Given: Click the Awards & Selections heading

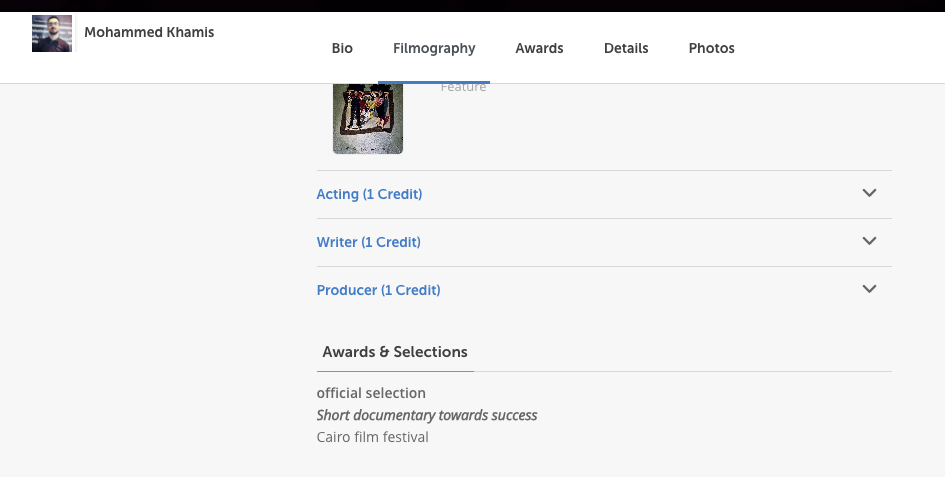Looking at the screenshot, I should (x=395, y=352).
